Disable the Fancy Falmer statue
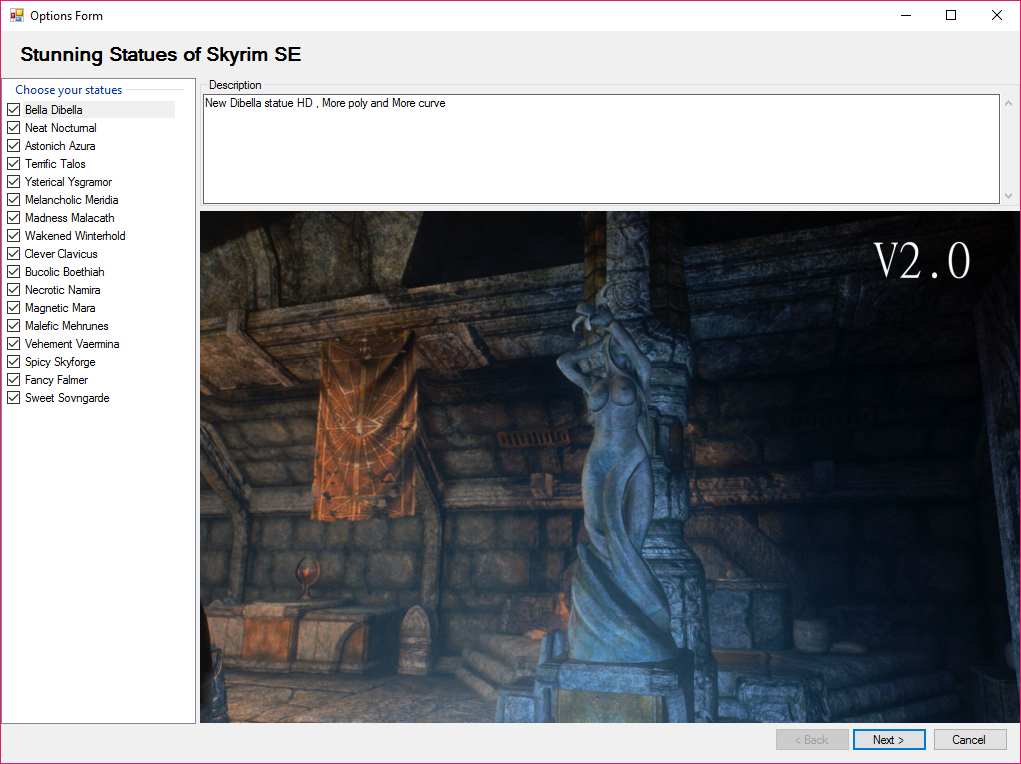1021x764 pixels. [14, 380]
